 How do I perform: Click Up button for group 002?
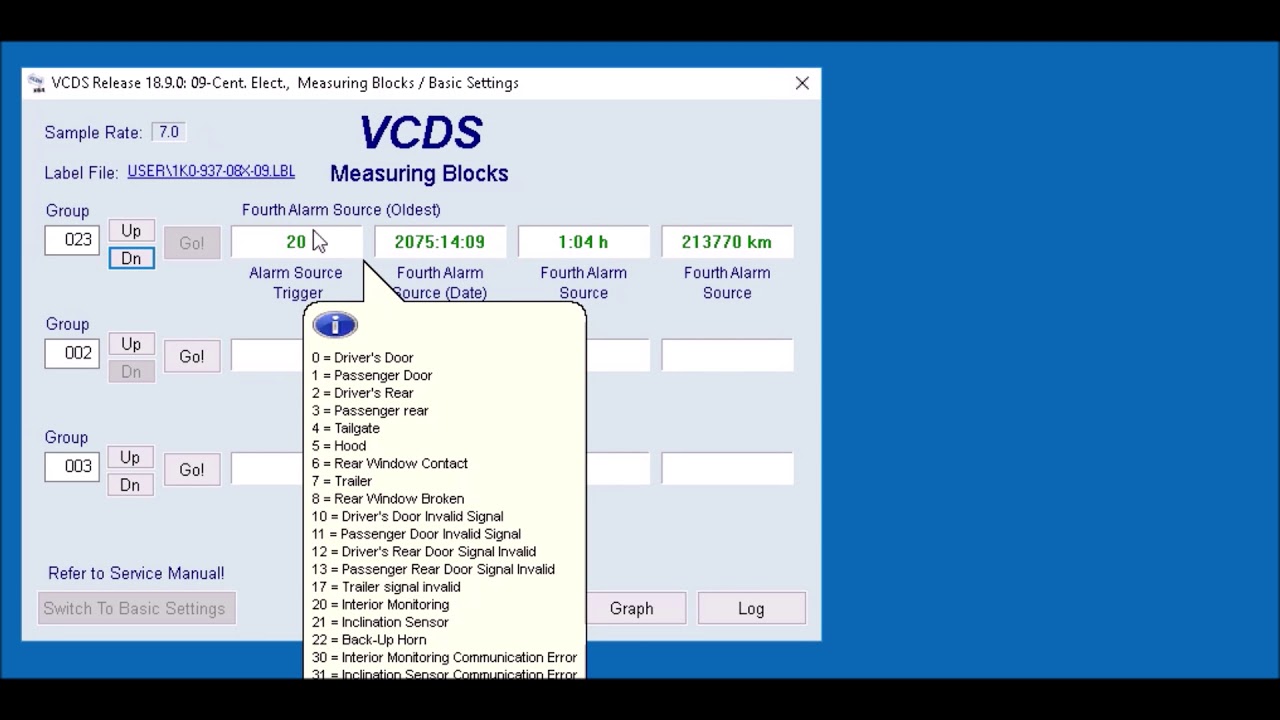coord(131,344)
